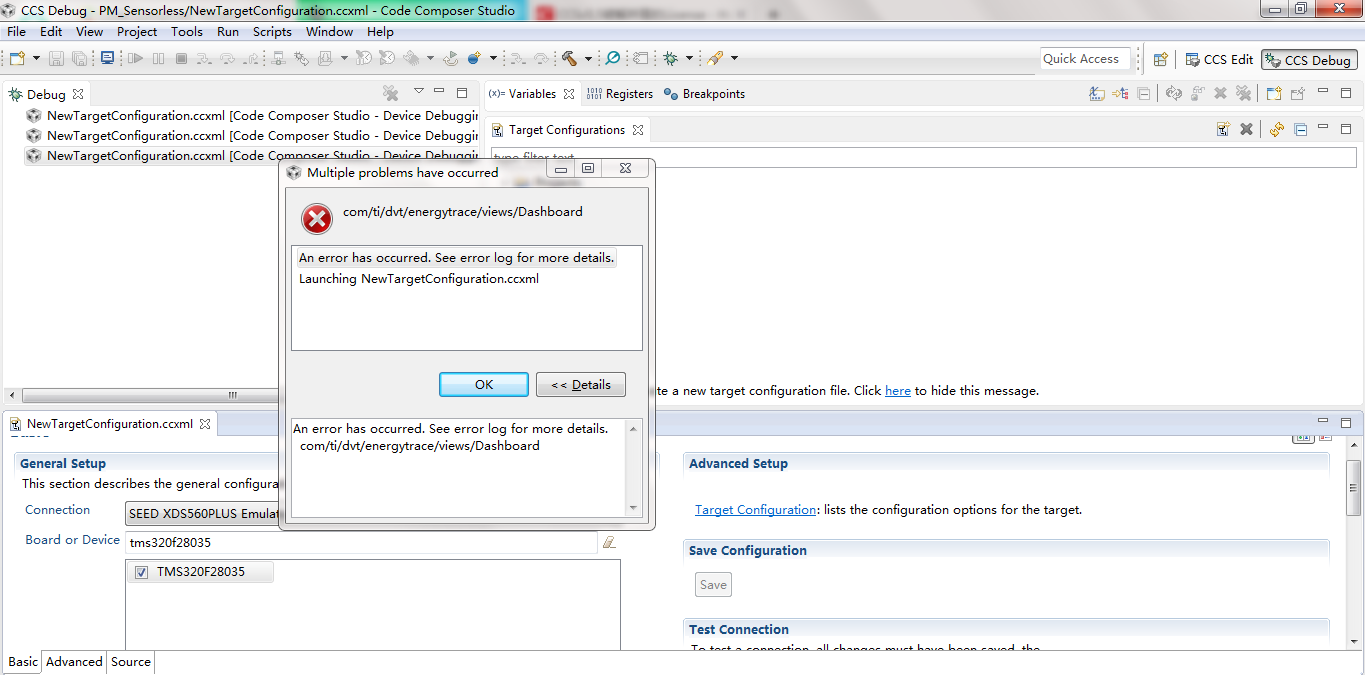
Task: Collapse the Details section in error dialog
Action: click(x=581, y=385)
